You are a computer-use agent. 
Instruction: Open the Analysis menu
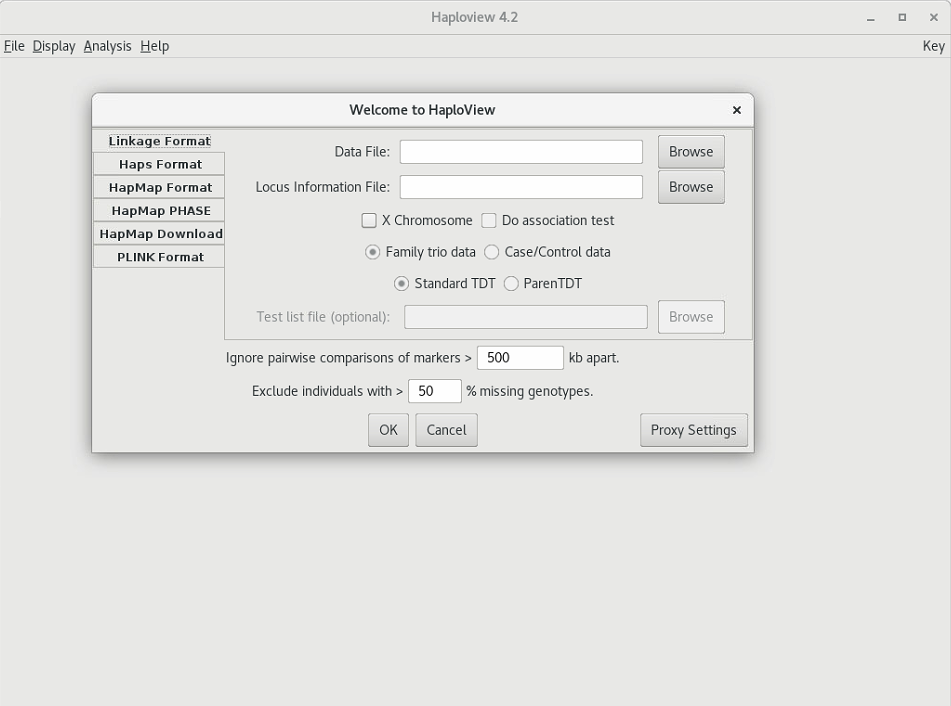click(107, 46)
